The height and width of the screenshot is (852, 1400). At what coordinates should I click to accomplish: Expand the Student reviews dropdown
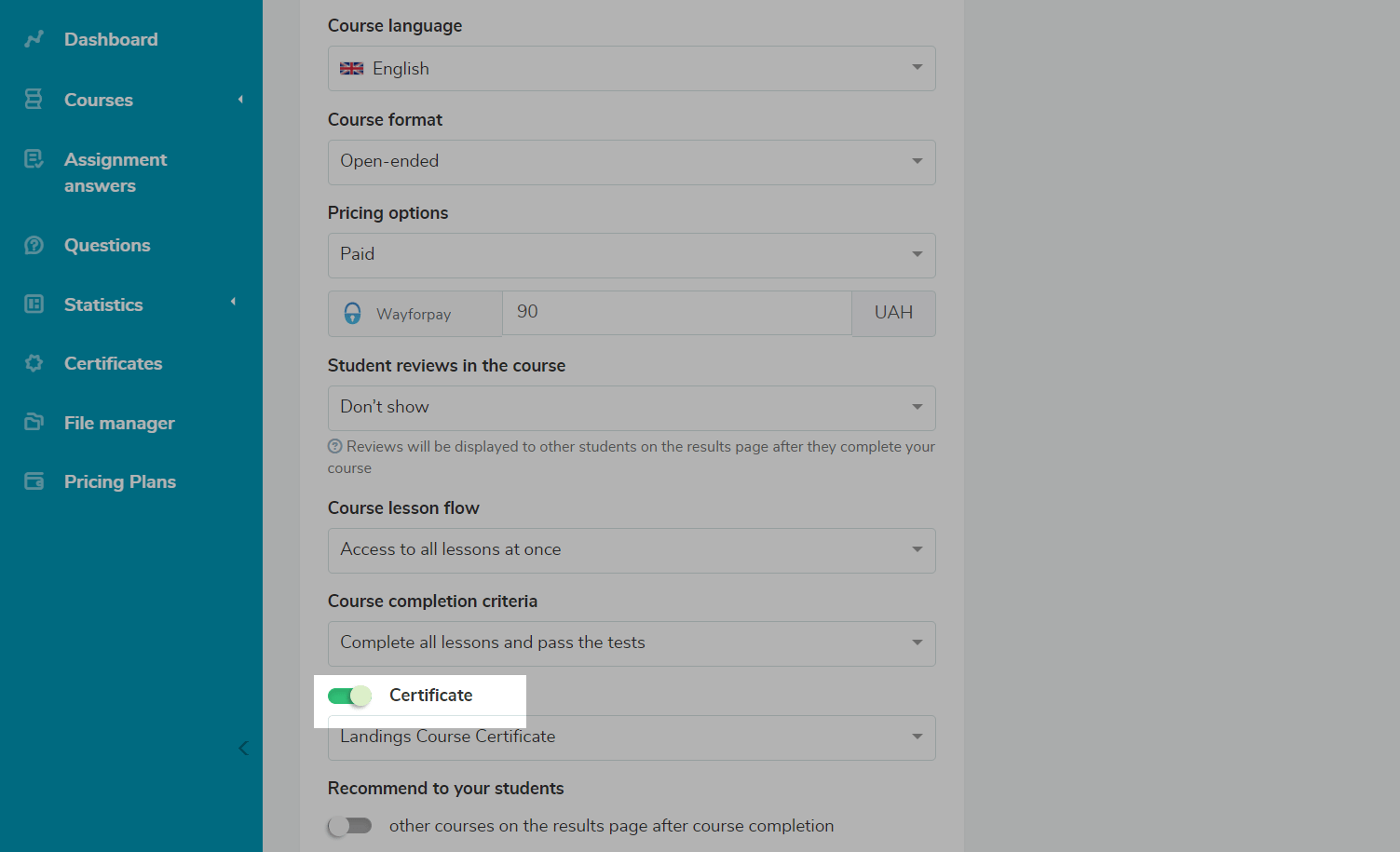pos(631,408)
